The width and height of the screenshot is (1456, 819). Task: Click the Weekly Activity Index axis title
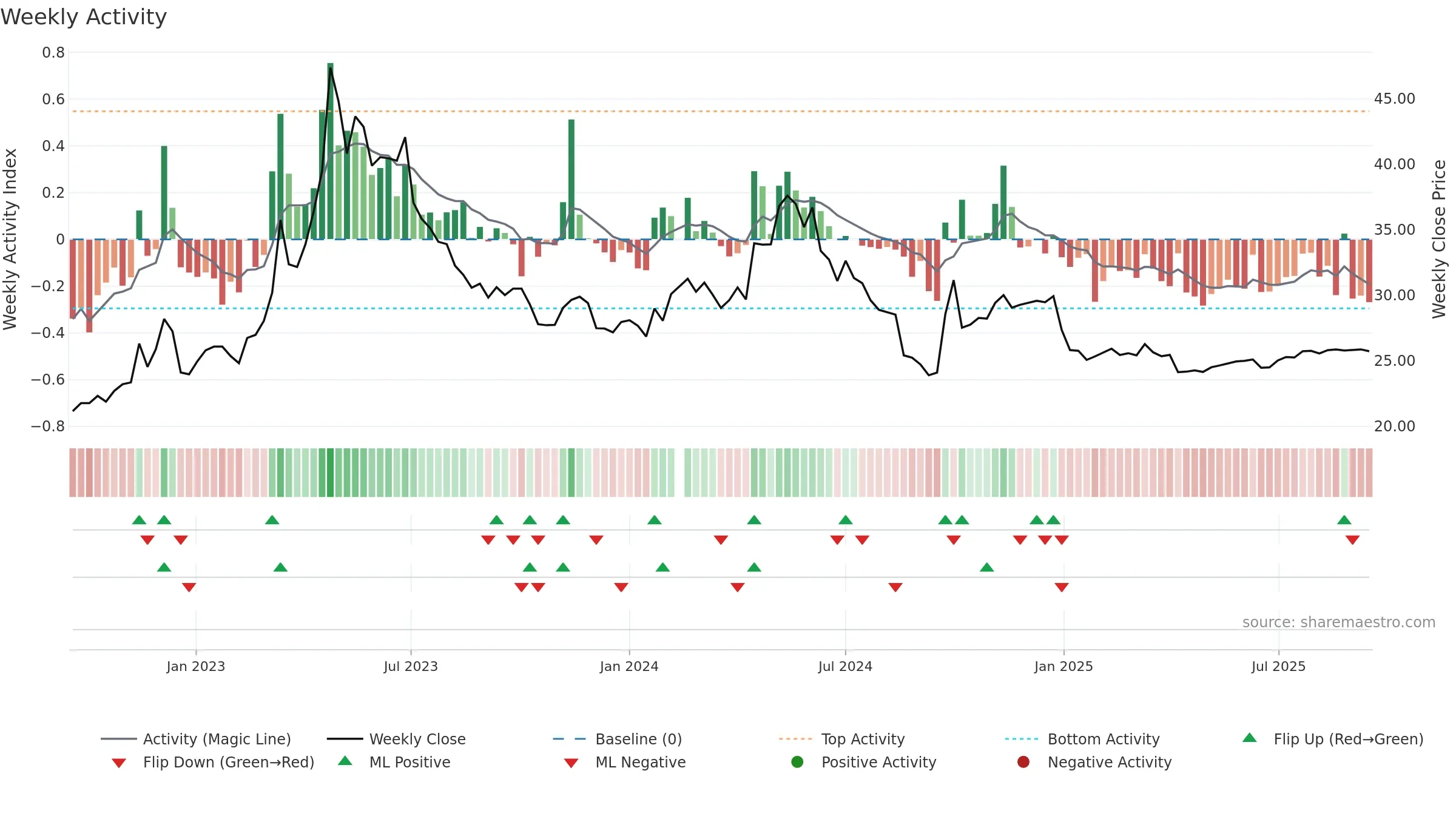pyautogui.click(x=10, y=239)
